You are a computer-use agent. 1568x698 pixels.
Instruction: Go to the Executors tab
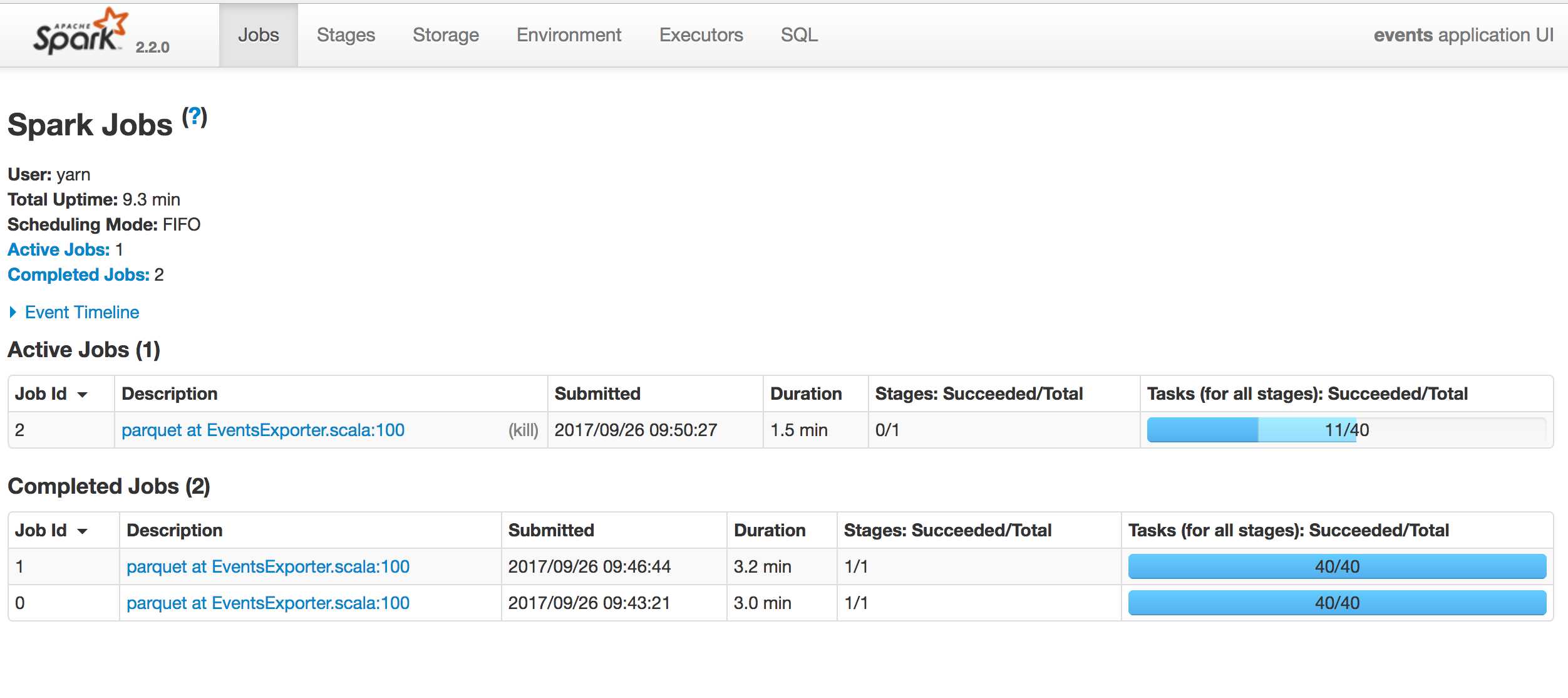pyautogui.click(x=701, y=35)
